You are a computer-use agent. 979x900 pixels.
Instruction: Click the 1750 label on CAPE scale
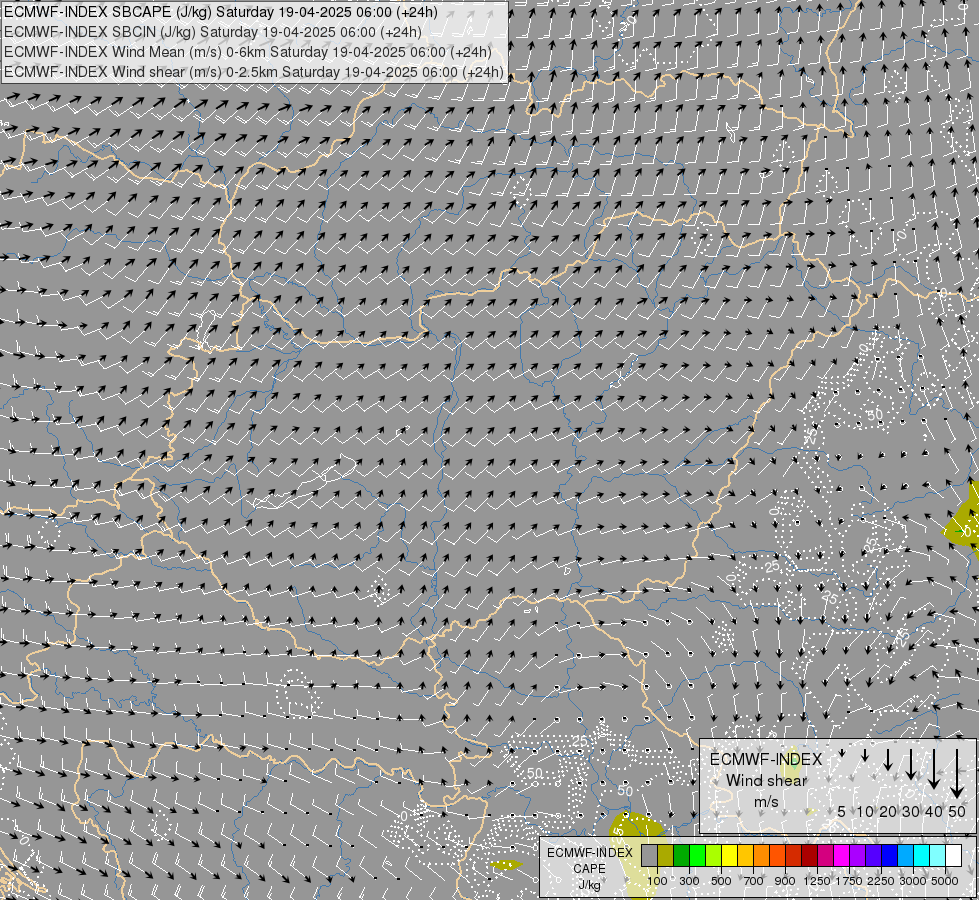(x=849, y=881)
